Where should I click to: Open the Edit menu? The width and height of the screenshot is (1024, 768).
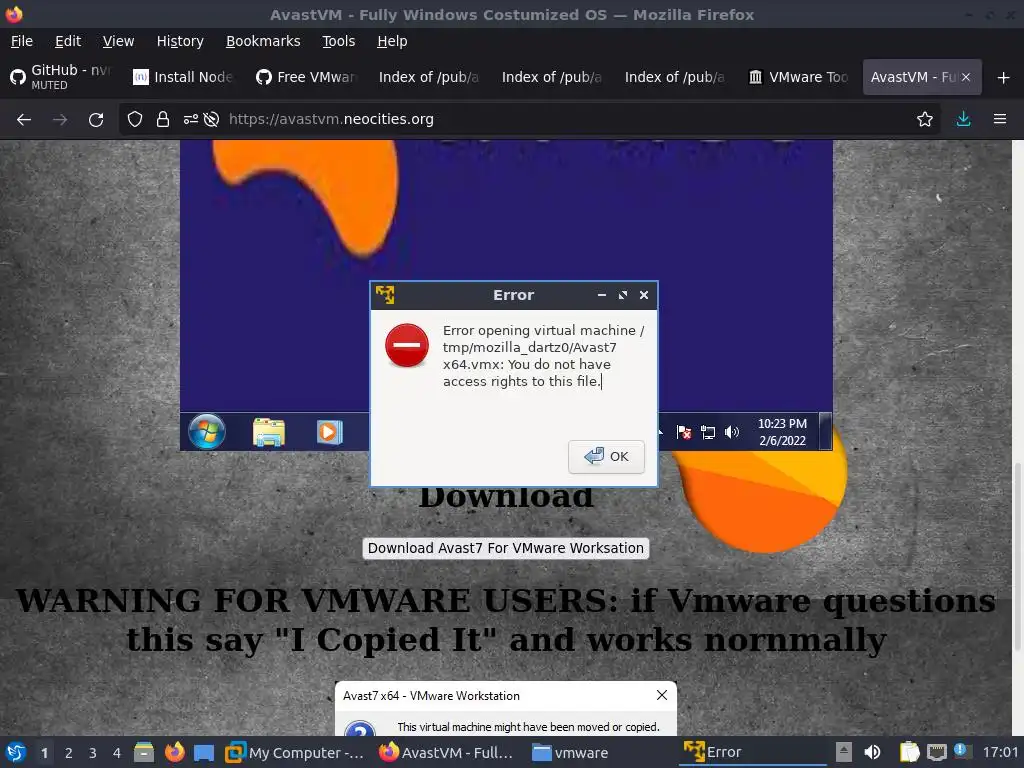click(x=68, y=41)
